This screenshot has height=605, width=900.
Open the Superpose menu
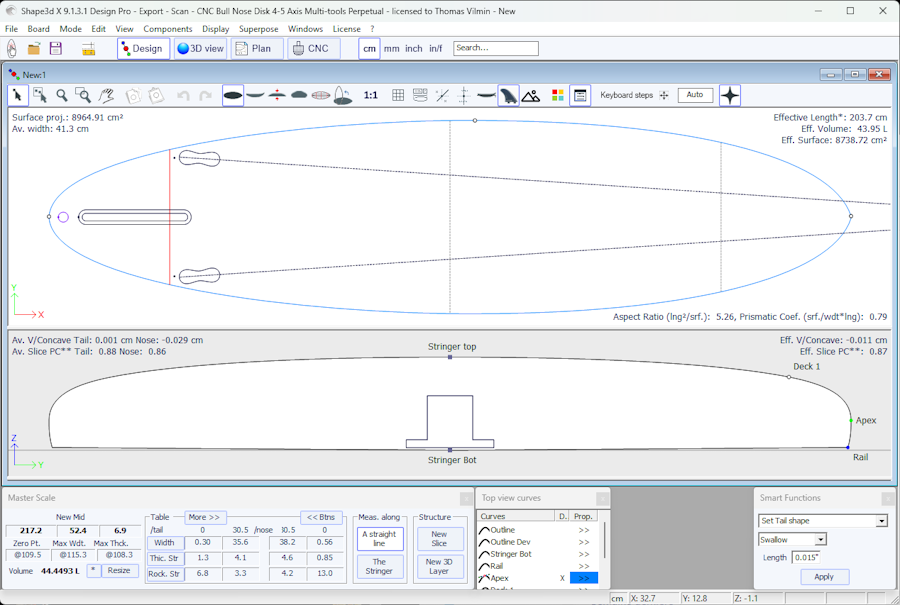click(x=258, y=29)
